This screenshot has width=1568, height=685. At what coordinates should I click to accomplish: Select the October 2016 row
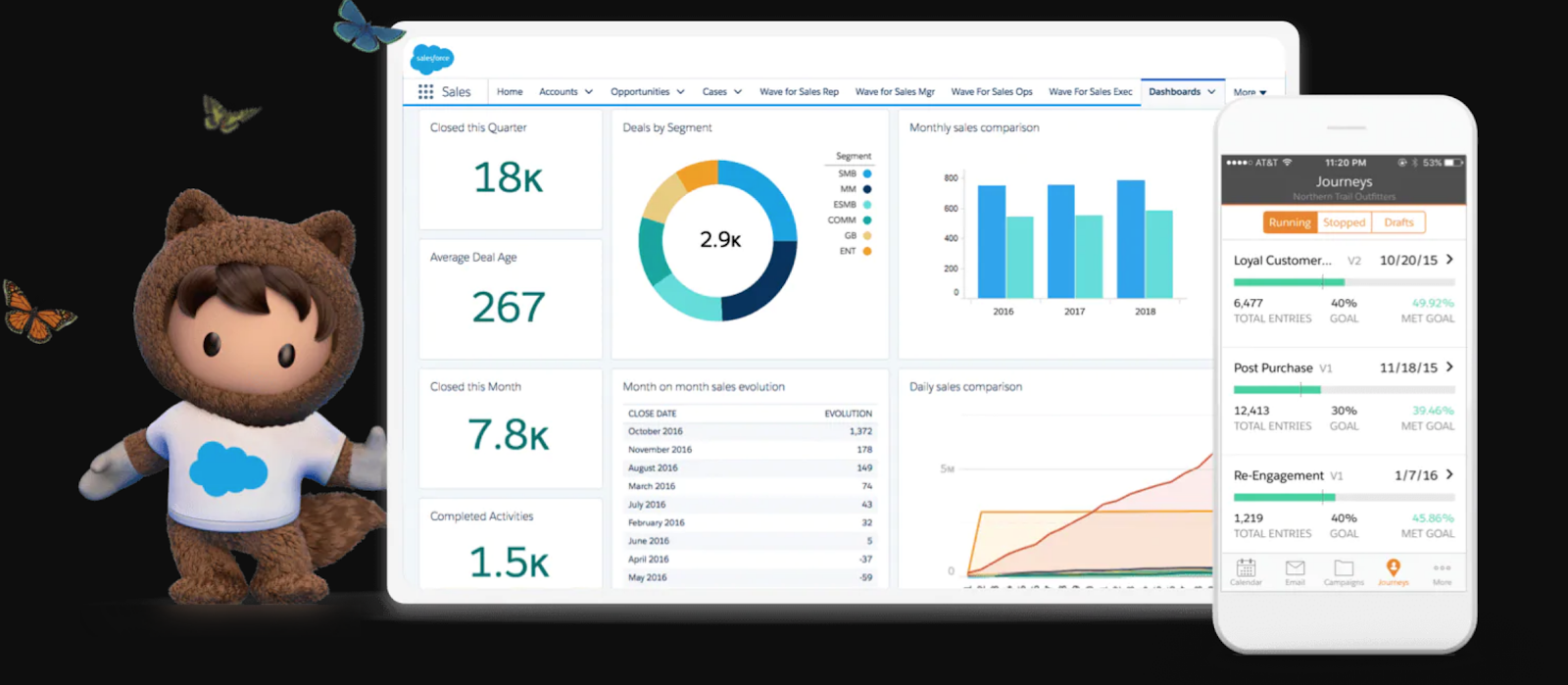[x=750, y=431]
